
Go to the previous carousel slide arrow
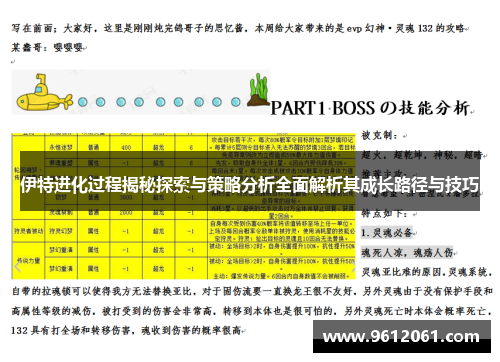click(x=18, y=267)
